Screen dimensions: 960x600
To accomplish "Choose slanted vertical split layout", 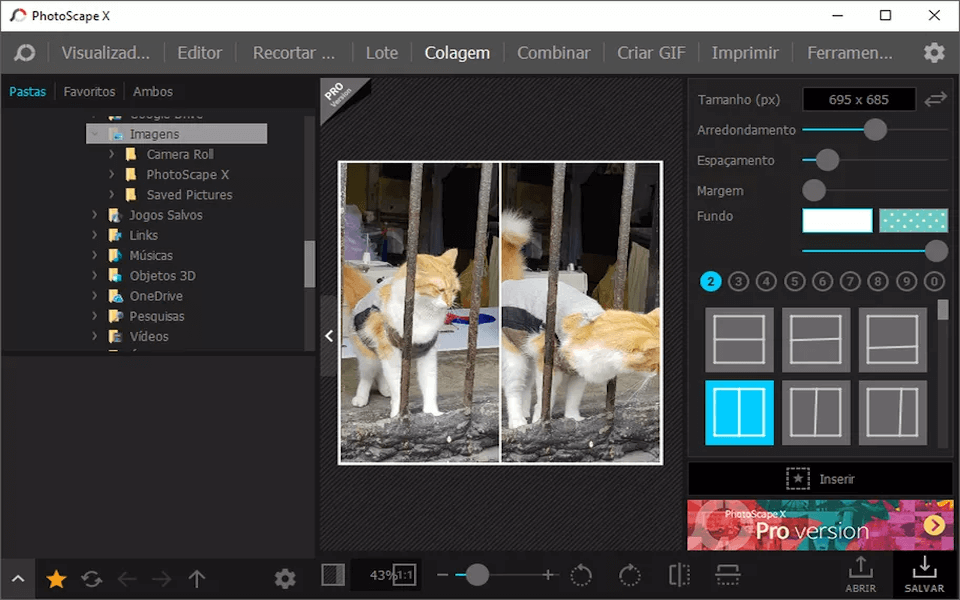I will click(x=816, y=413).
